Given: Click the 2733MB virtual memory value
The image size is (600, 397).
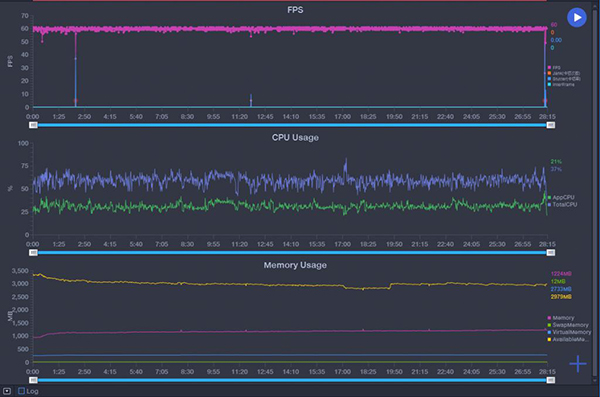Looking at the screenshot, I should tap(561, 289).
